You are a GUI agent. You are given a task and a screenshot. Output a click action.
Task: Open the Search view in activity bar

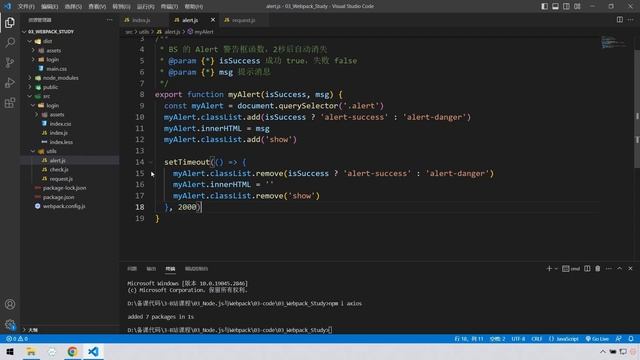[x=10, y=42]
